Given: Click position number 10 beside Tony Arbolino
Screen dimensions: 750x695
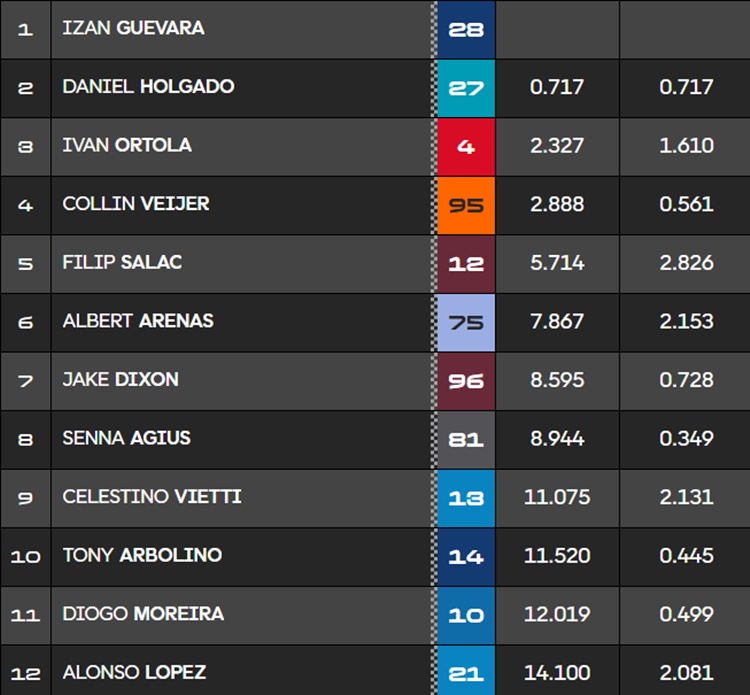Looking at the screenshot, I should click(x=25, y=556).
